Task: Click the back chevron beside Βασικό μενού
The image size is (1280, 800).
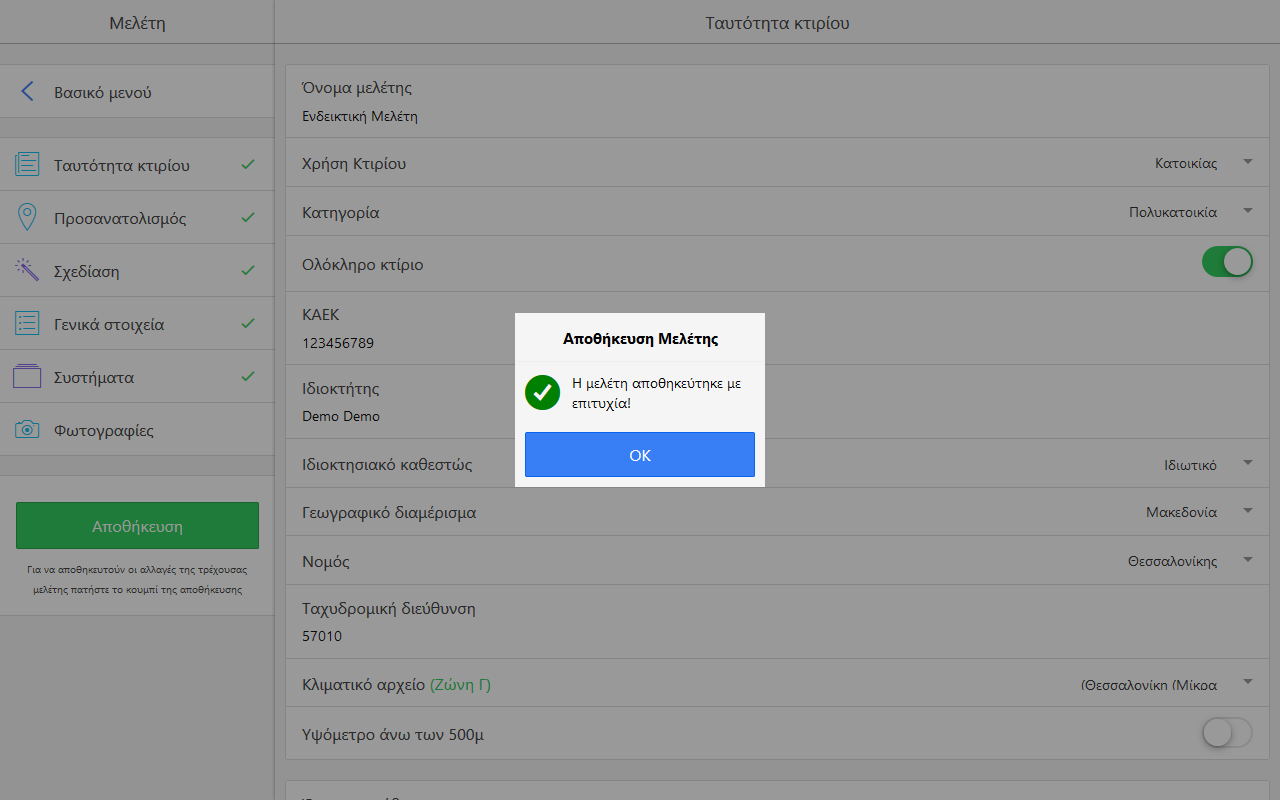Action: [x=28, y=92]
